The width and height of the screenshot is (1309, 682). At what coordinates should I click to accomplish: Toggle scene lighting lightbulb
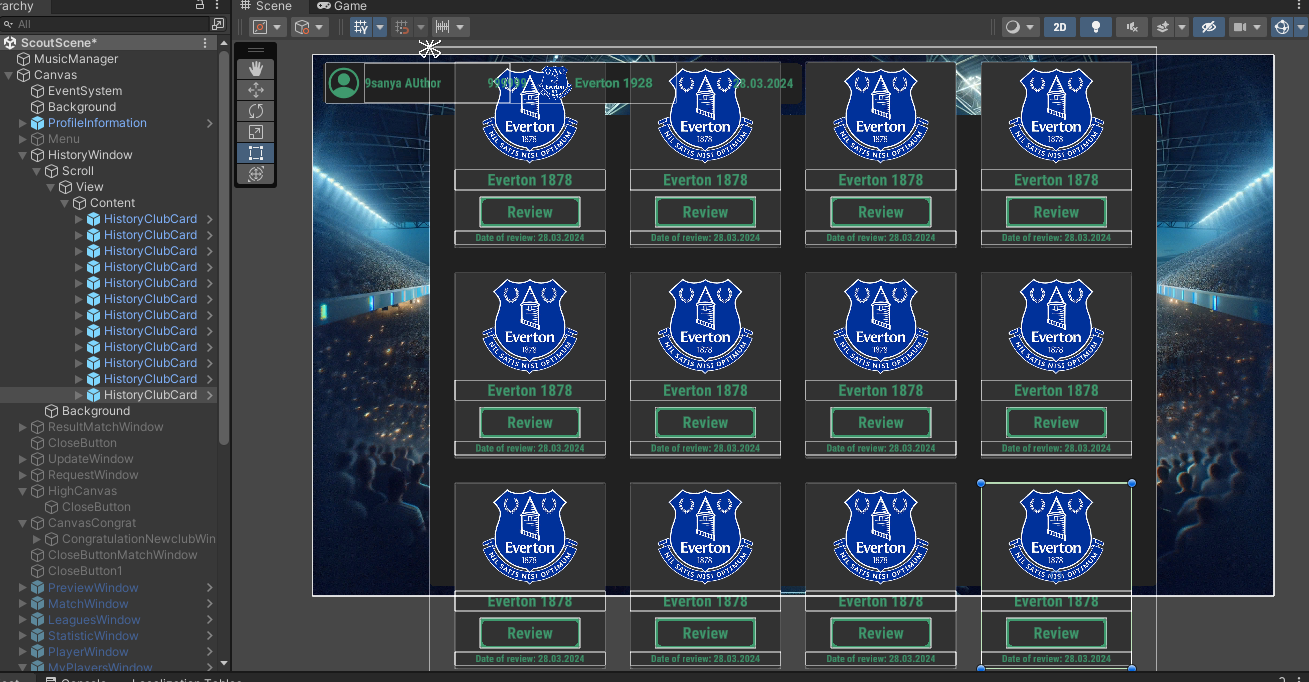1096,27
